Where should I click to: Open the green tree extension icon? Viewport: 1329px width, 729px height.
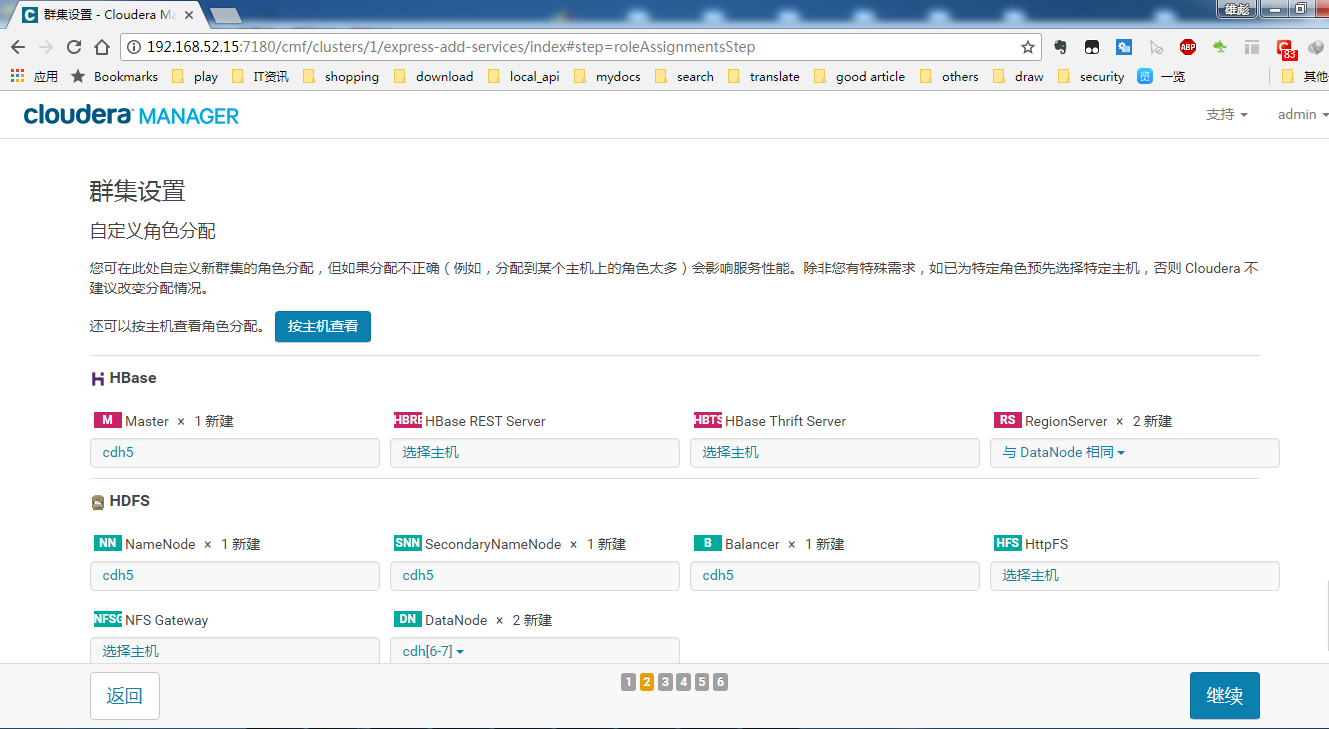pos(1219,47)
